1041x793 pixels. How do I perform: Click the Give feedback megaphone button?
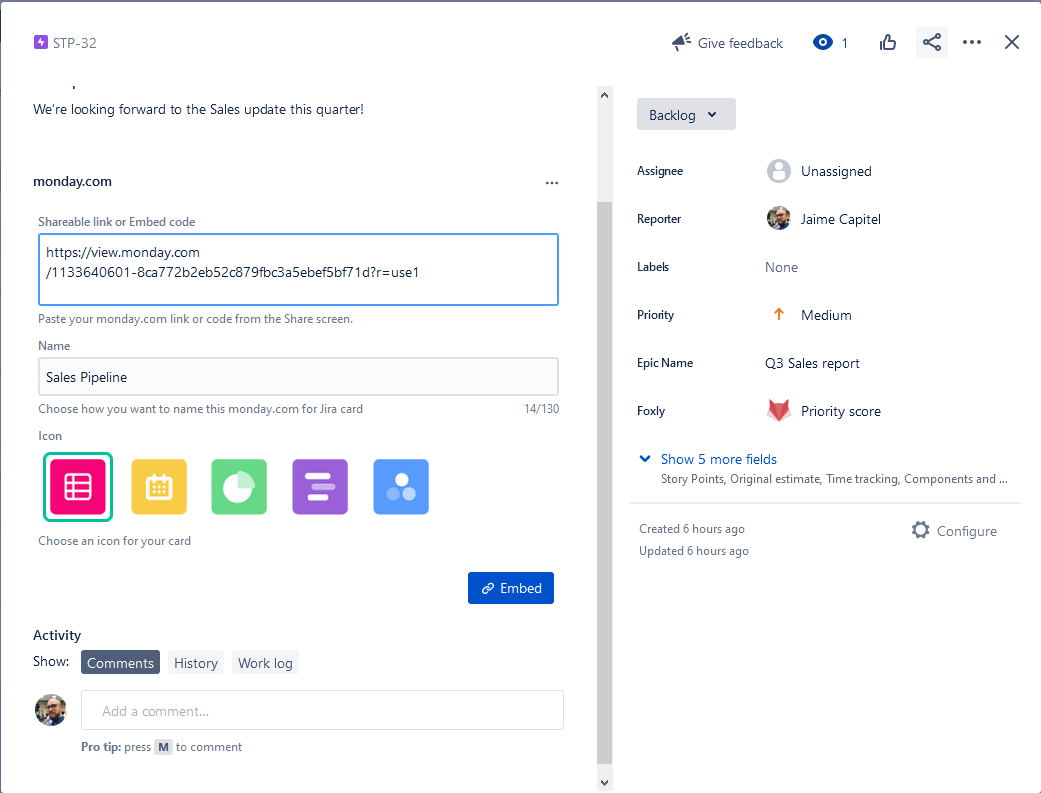click(728, 43)
